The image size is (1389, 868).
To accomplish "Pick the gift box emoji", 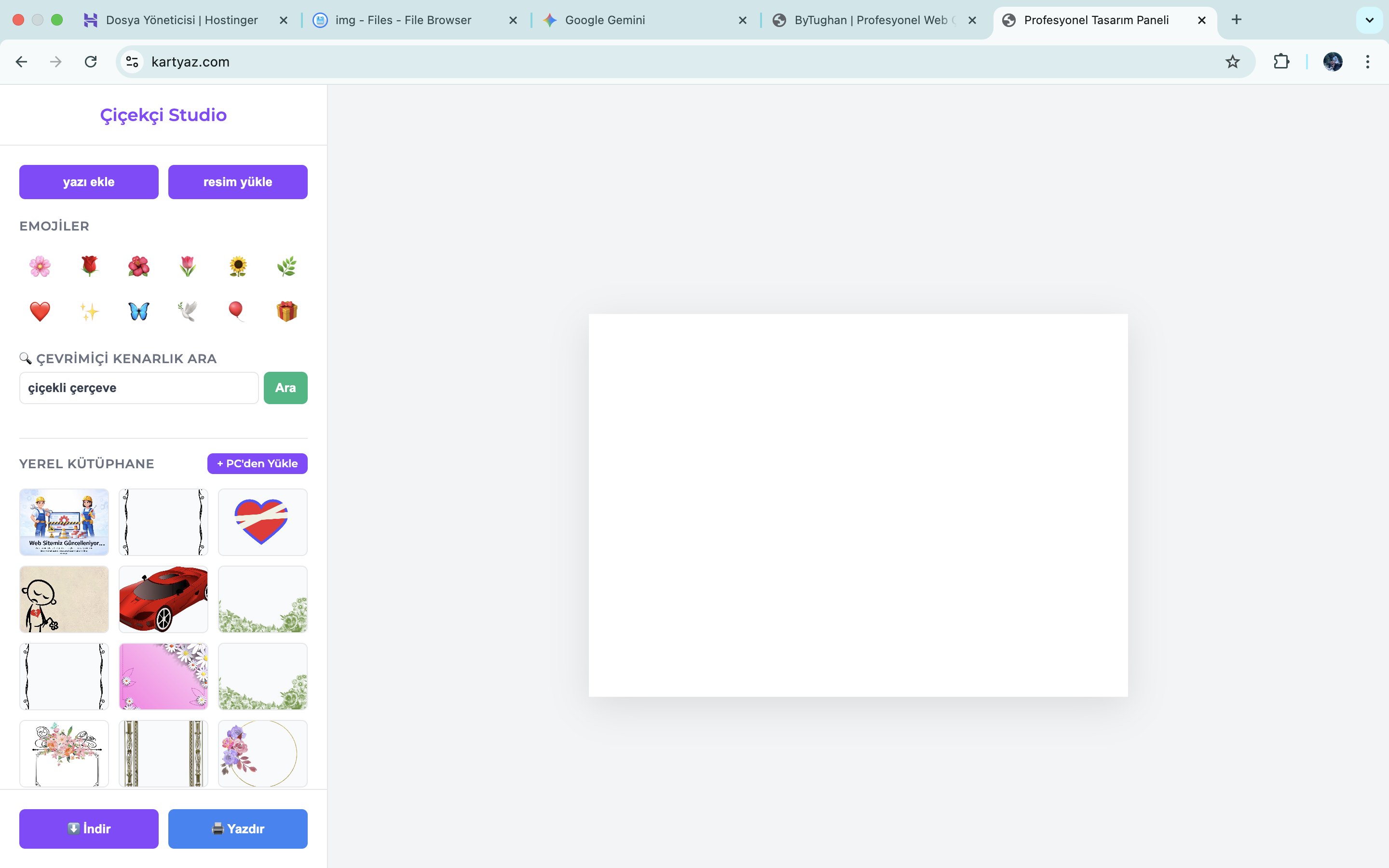I will click(286, 311).
